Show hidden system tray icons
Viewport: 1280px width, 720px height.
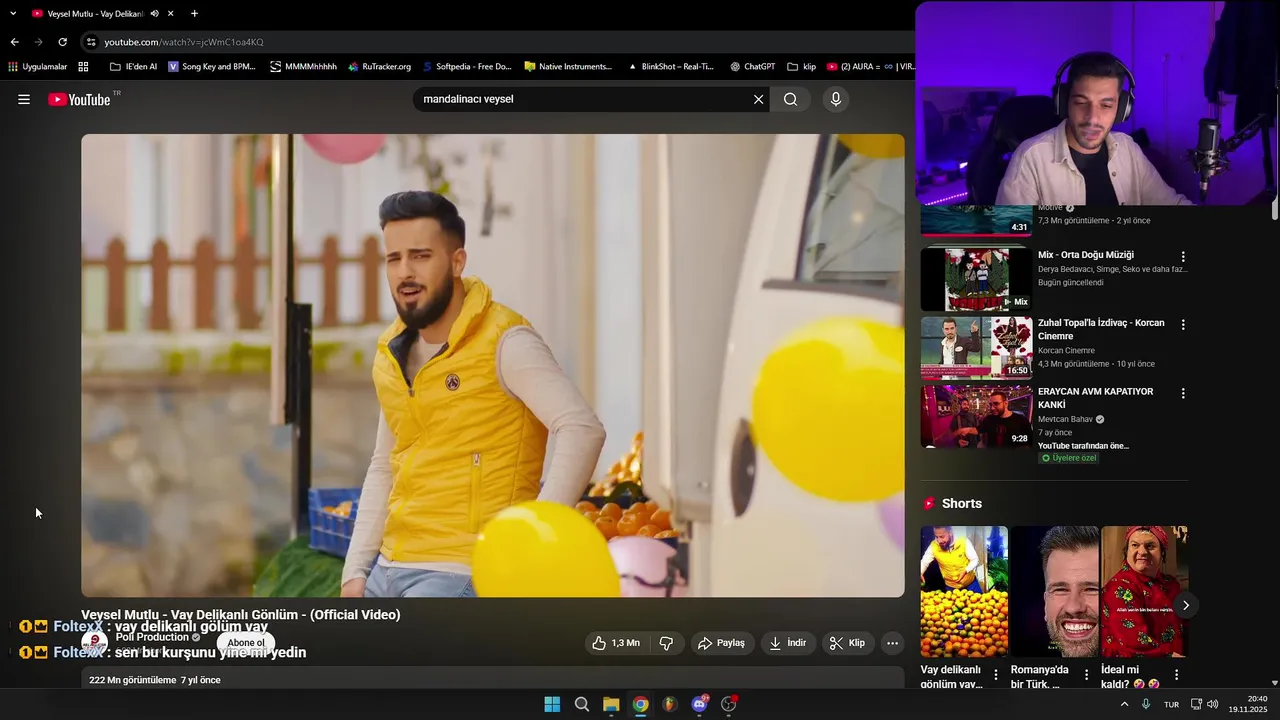[x=1124, y=704]
